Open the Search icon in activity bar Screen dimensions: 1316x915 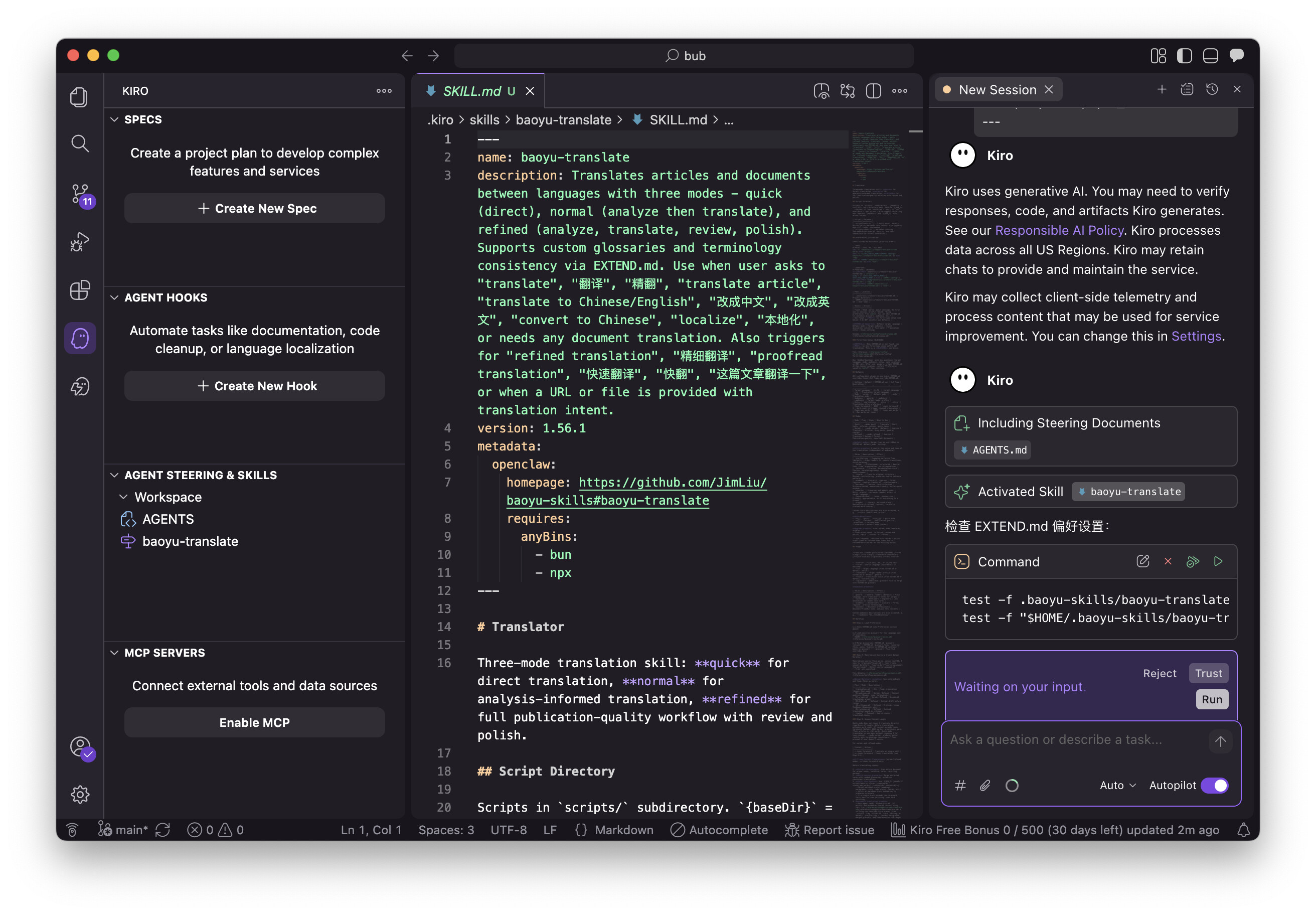click(x=80, y=143)
